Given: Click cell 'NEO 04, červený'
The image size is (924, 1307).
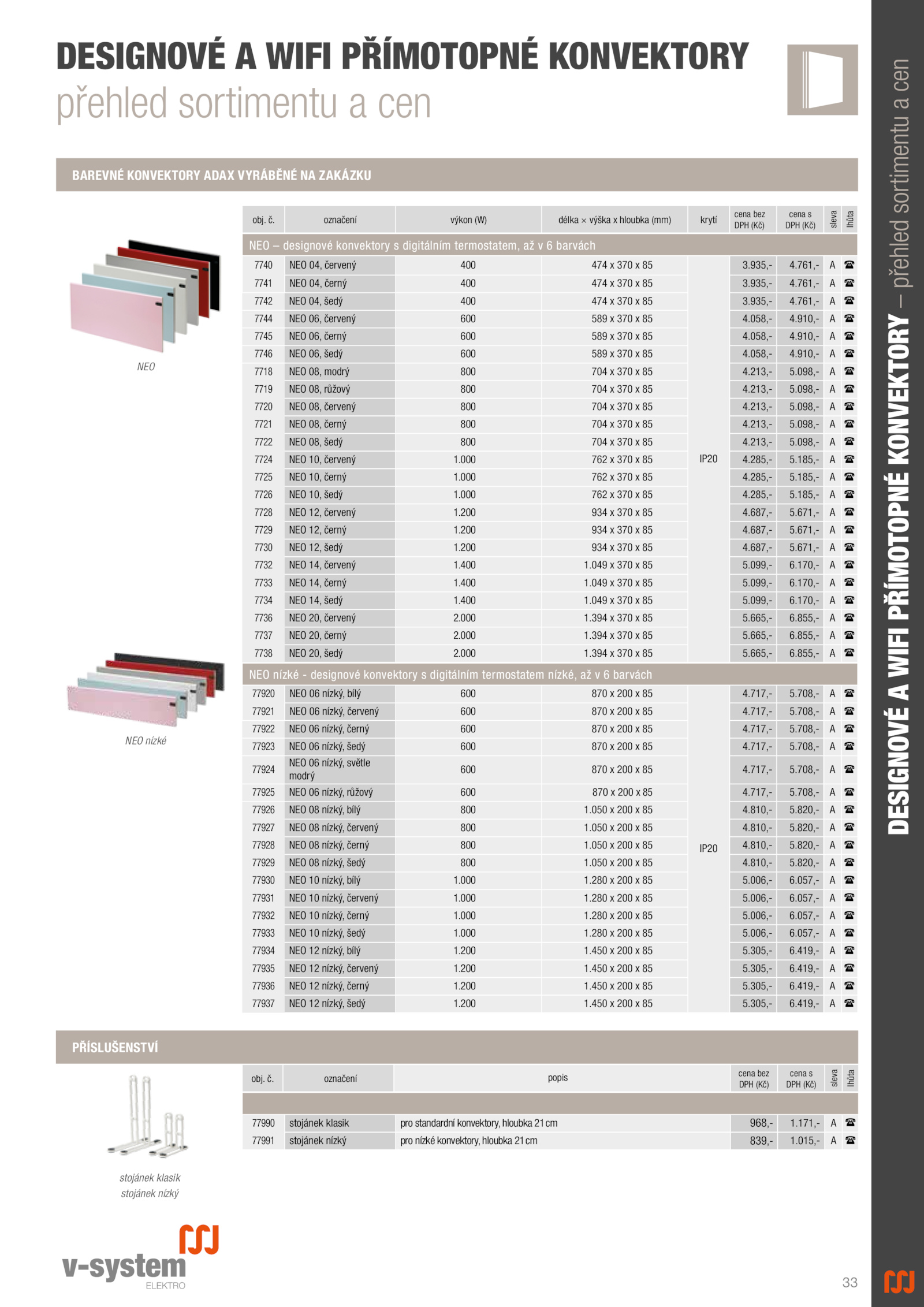Looking at the screenshot, I should coord(340,265).
